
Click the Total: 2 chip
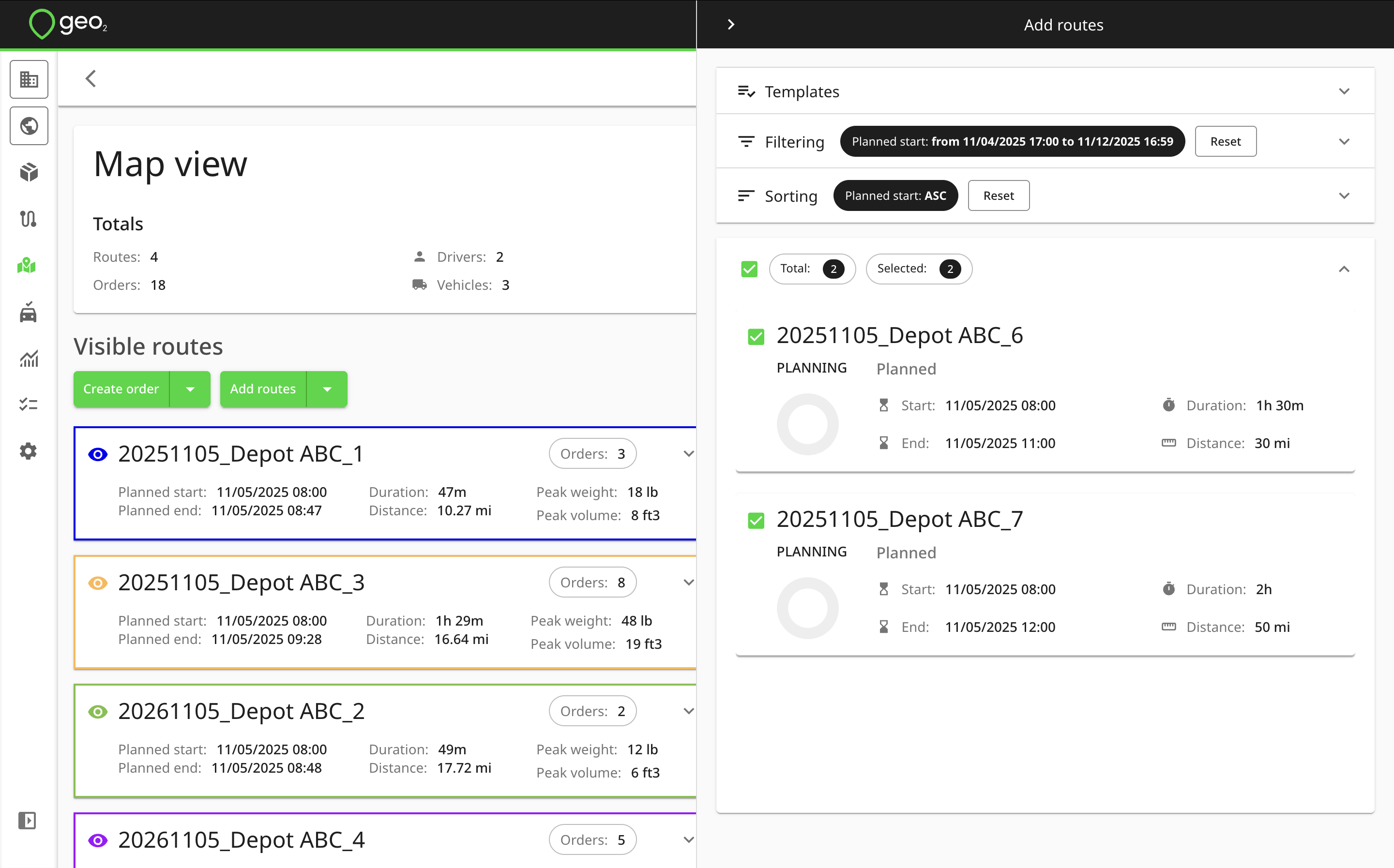tap(812, 269)
